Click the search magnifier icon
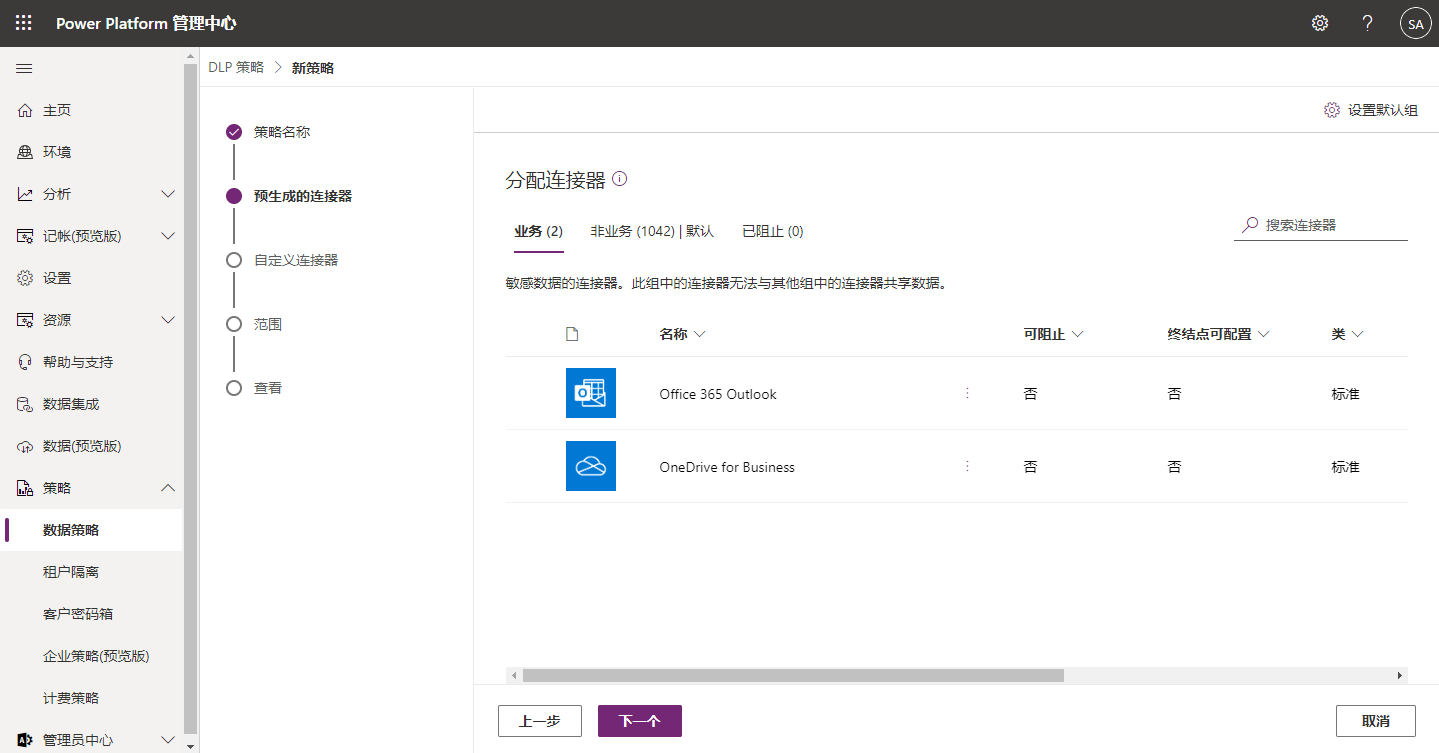Screen dimensions: 1439x753 (1250, 225)
